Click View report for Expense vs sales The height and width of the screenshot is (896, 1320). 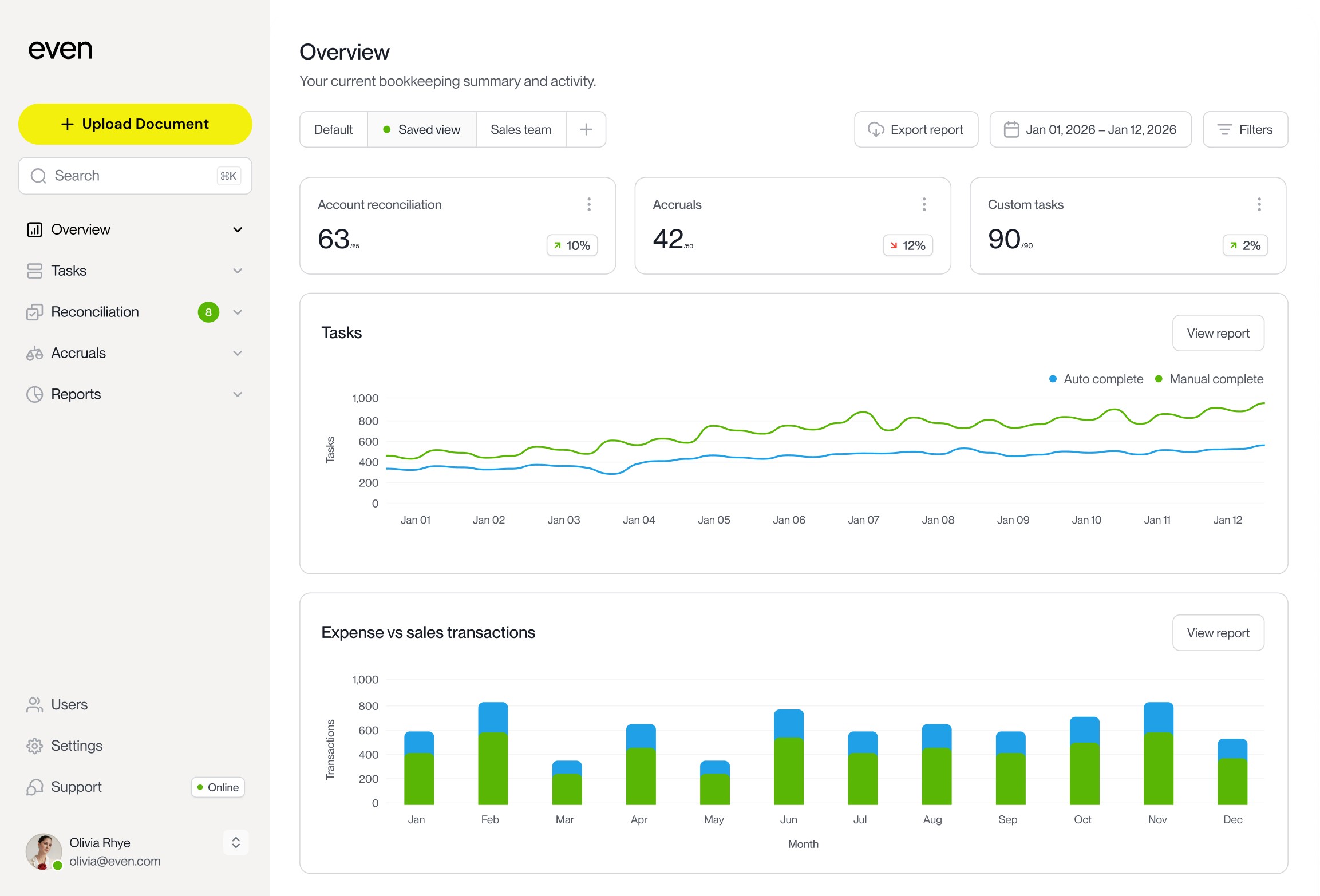(1218, 633)
